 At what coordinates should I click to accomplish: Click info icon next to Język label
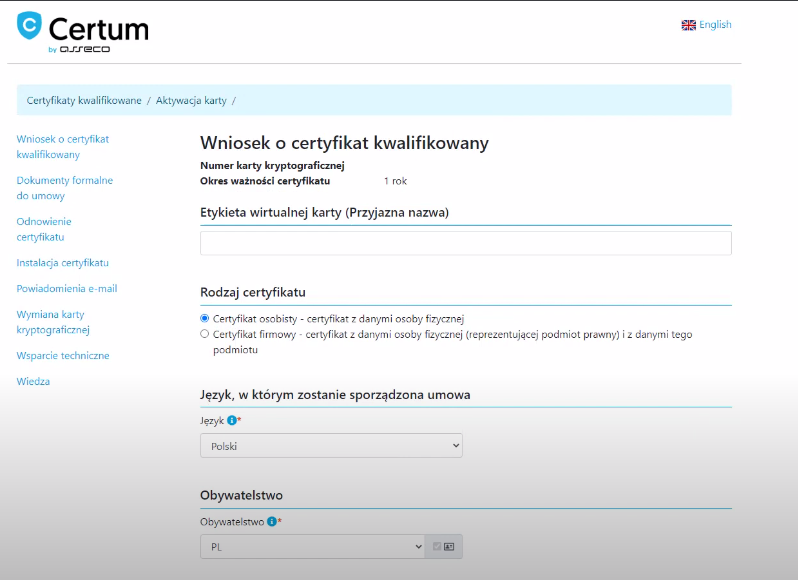click(x=232, y=420)
